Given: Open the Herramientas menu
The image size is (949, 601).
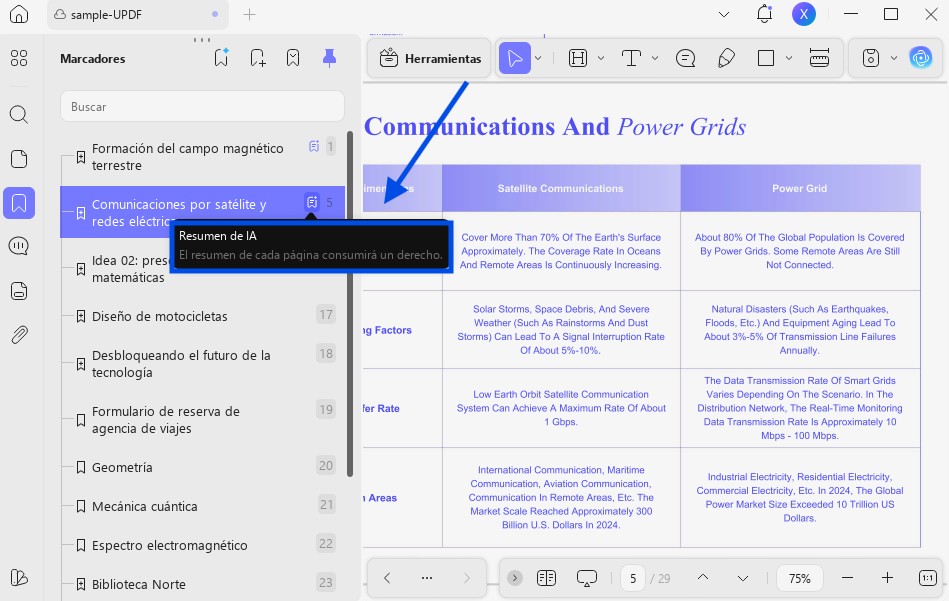Looking at the screenshot, I should point(429,58).
